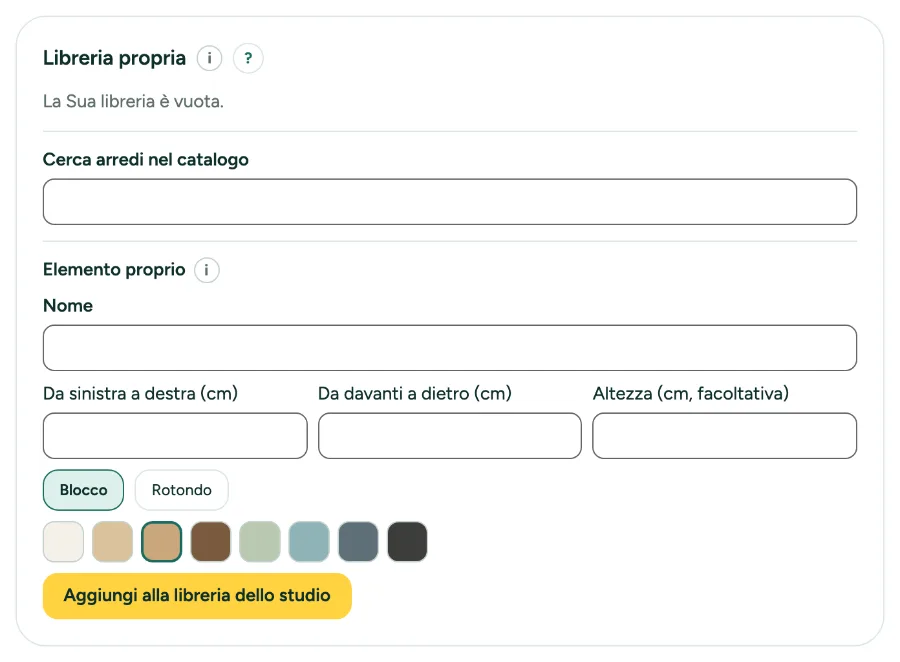
Task: Choose the Blocco shape option
Action: [83, 490]
